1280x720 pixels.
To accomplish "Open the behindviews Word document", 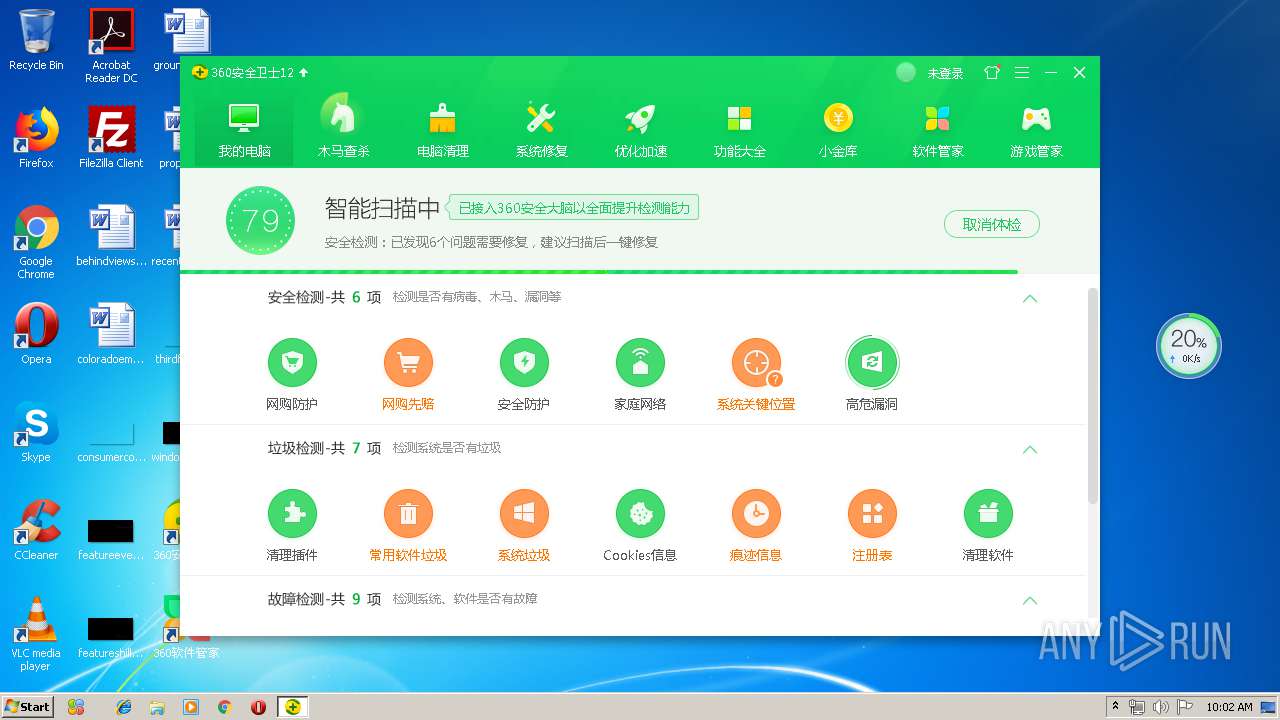I will click(x=111, y=236).
